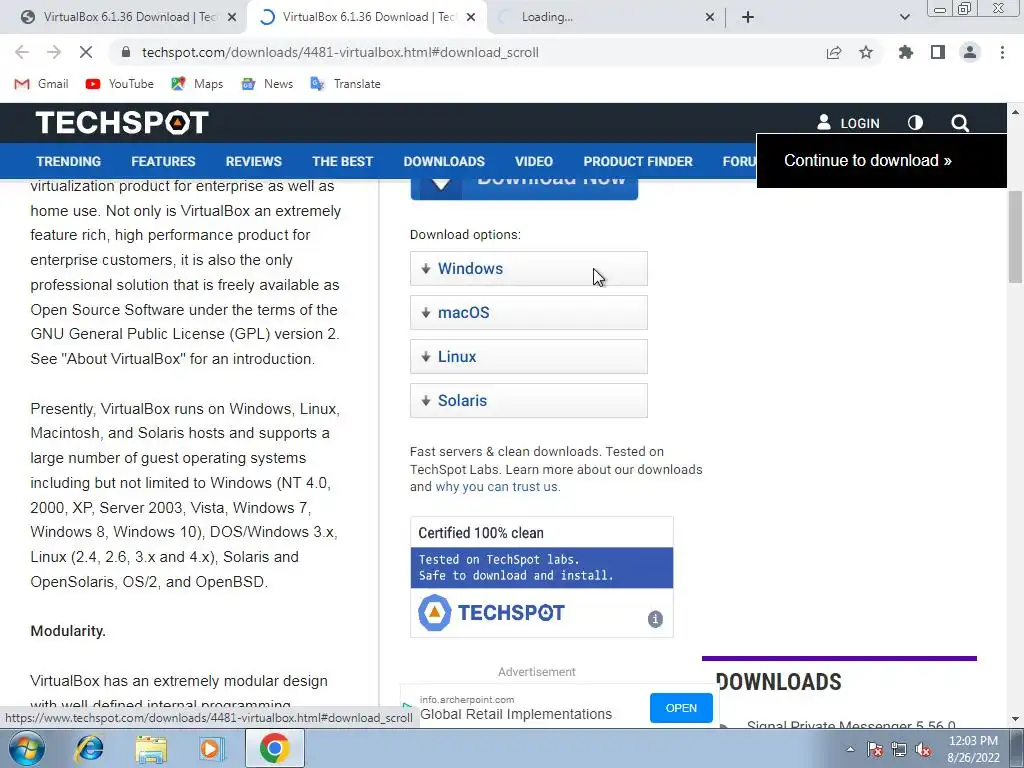Click the address bar URL field
Image resolution: width=1024 pixels, height=768 pixels.
[340, 52]
